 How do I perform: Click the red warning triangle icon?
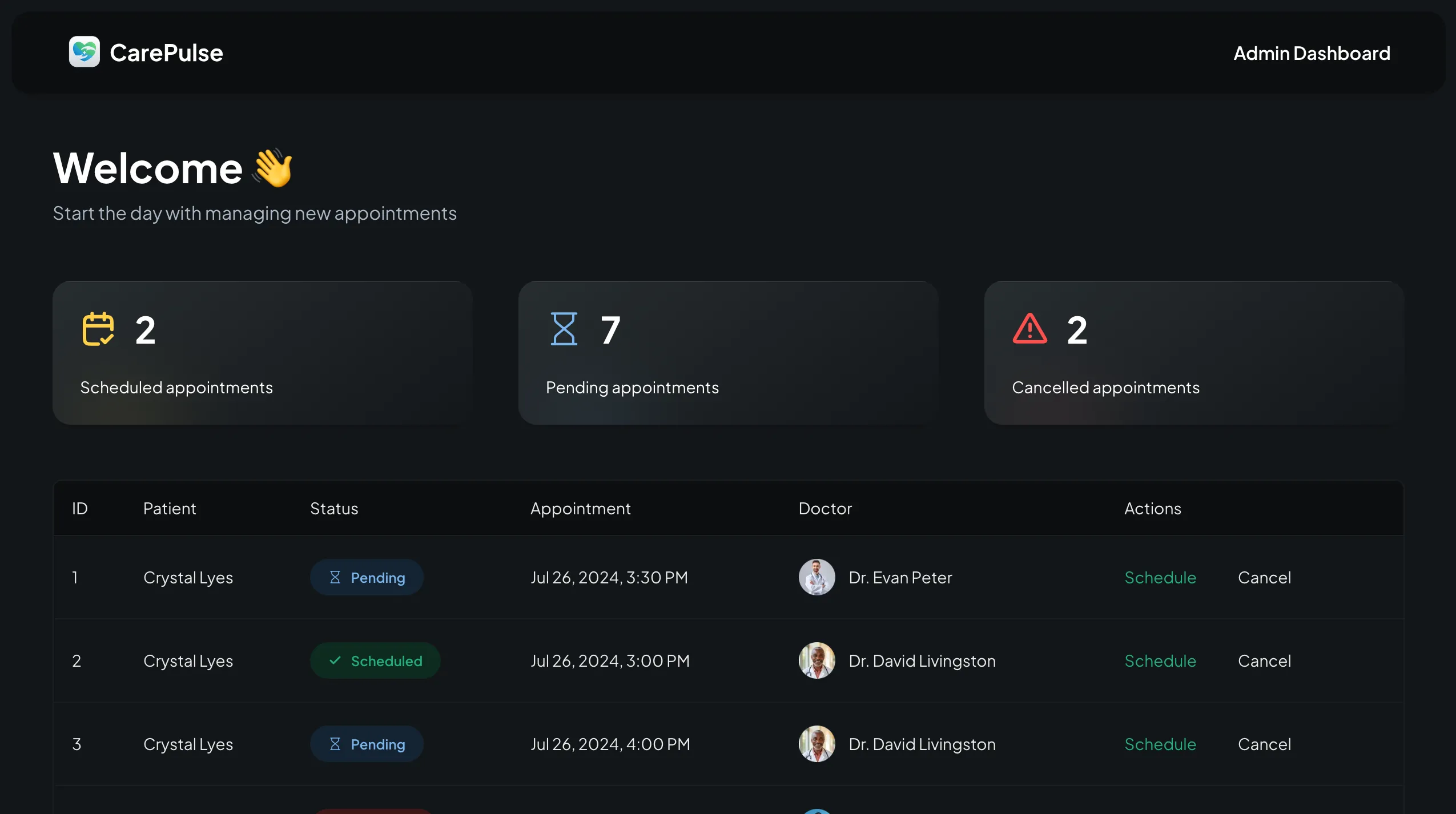pos(1029,328)
